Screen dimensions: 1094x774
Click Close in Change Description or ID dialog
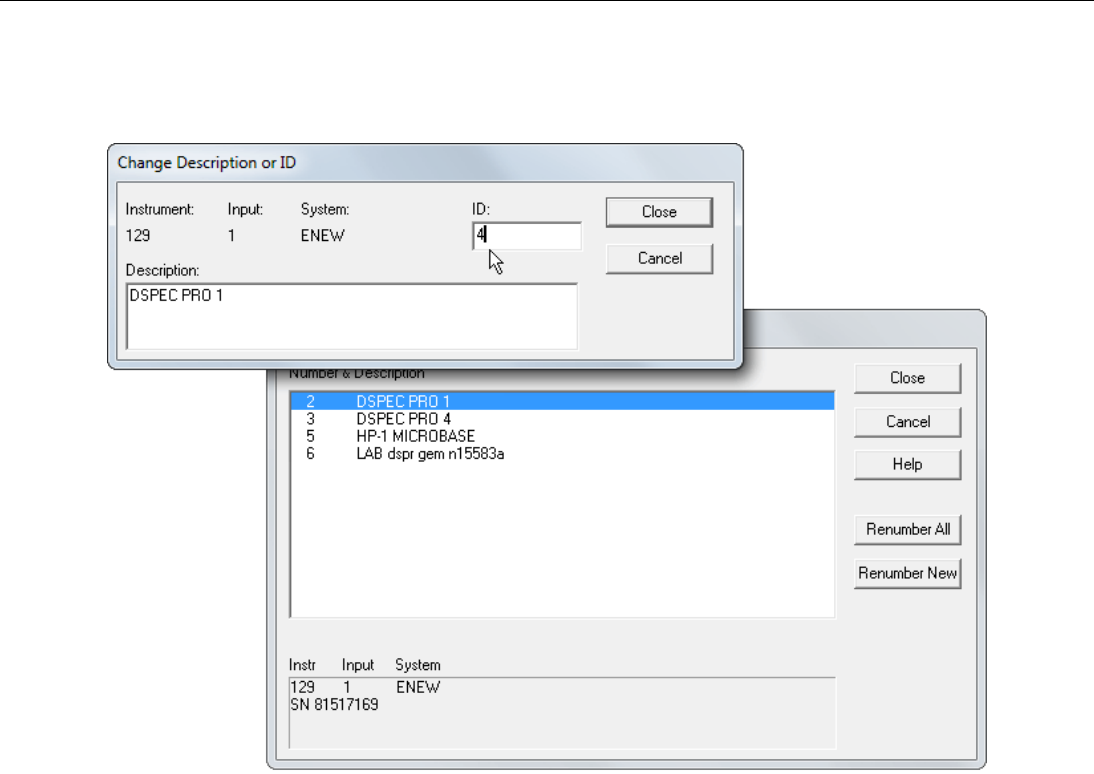point(659,212)
